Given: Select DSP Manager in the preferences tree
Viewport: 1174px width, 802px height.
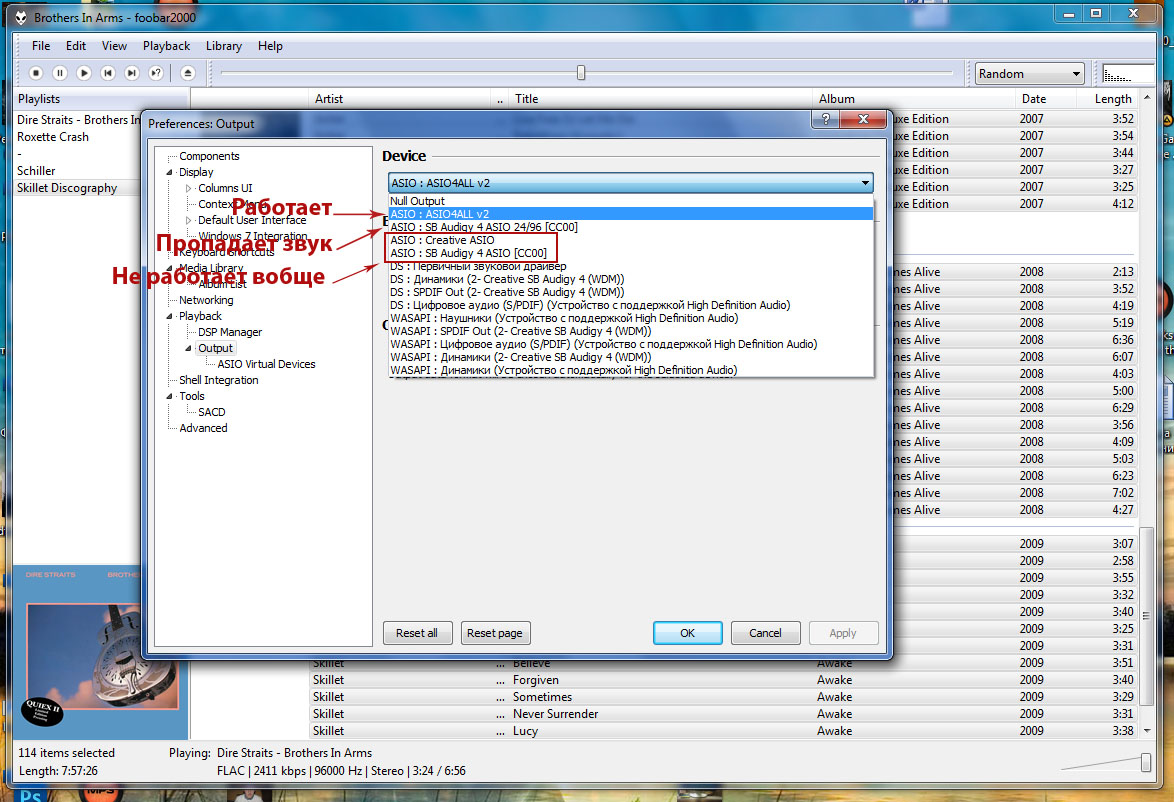Looking at the screenshot, I should click(x=230, y=332).
